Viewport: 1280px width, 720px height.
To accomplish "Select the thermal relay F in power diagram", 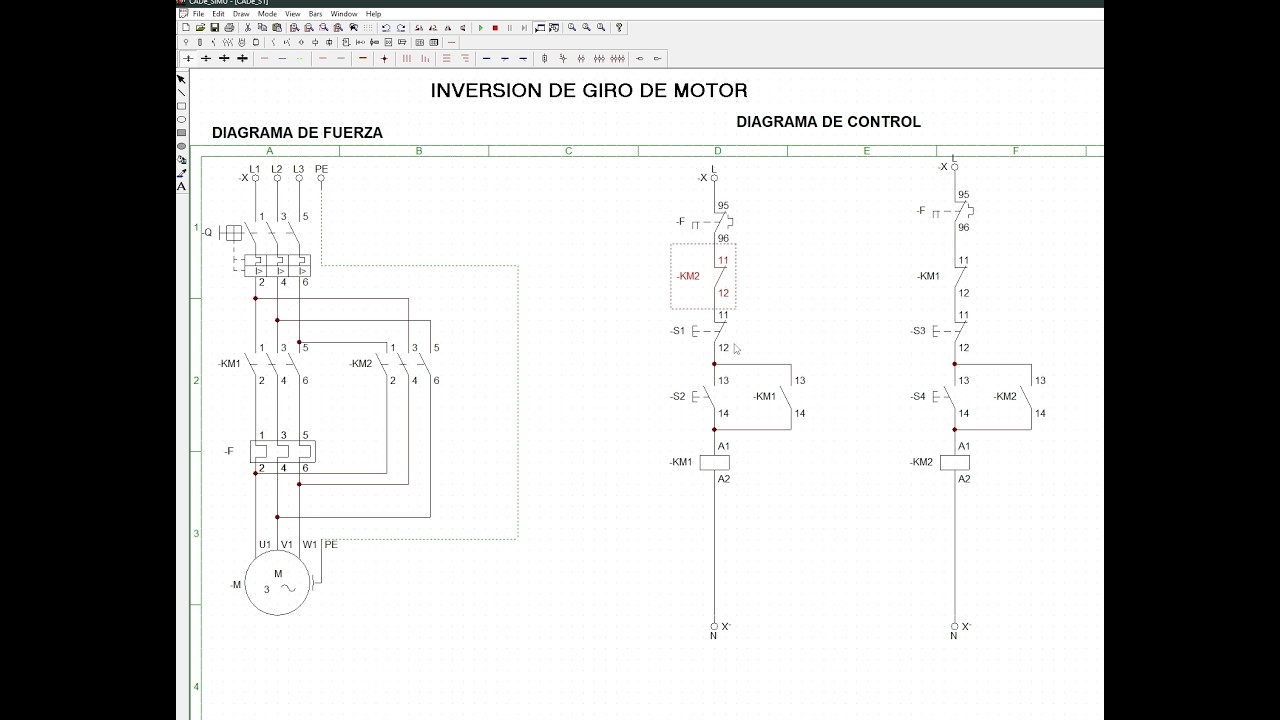I will coord(282,452).
